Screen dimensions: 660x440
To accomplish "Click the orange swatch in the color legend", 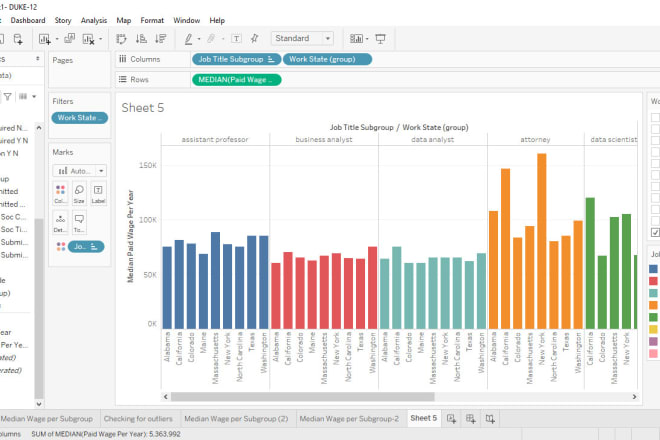I will click(x=653, y=305).
